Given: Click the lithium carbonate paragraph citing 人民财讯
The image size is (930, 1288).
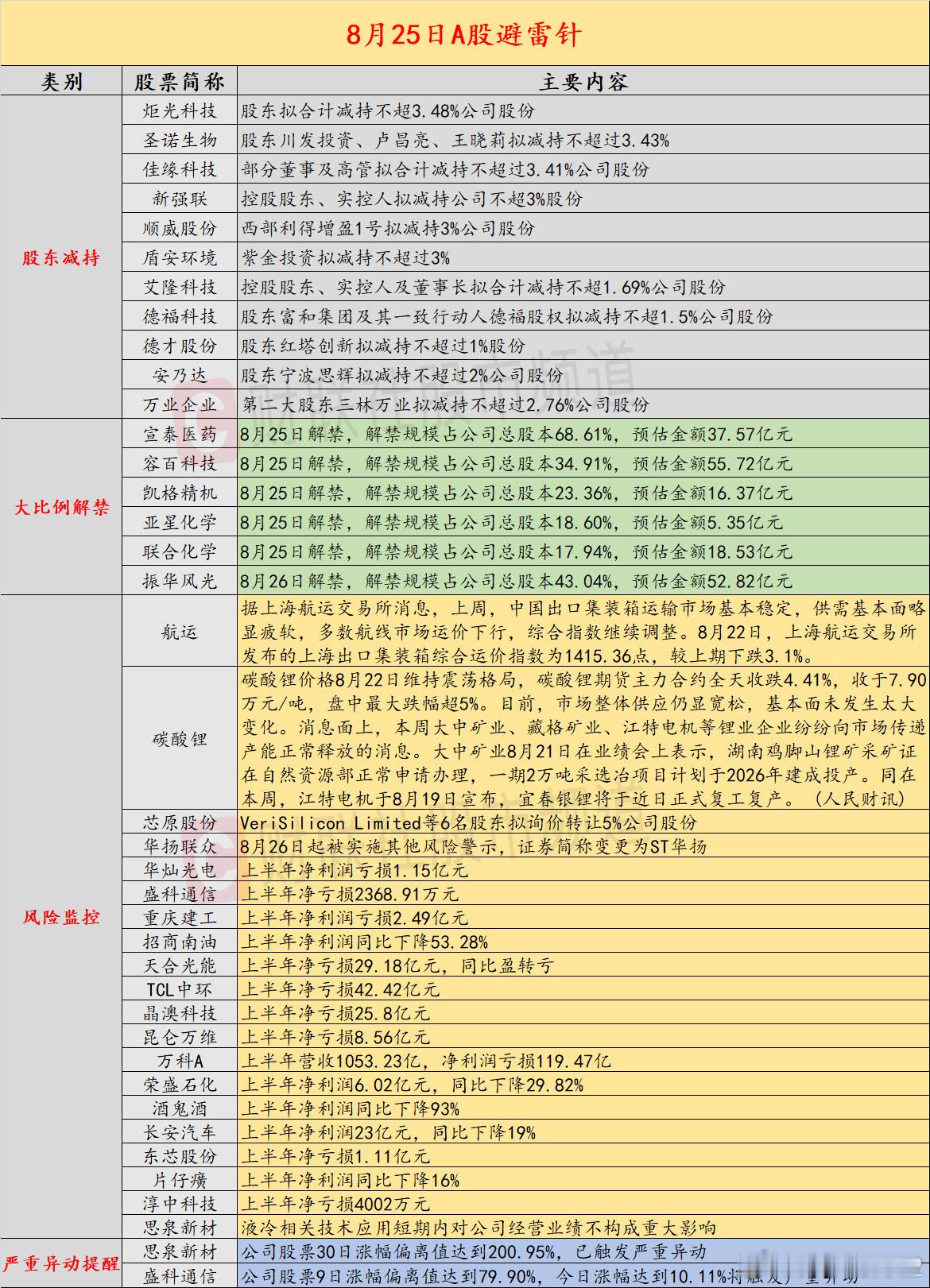Looking at the screenshot, I should (583, 739).
